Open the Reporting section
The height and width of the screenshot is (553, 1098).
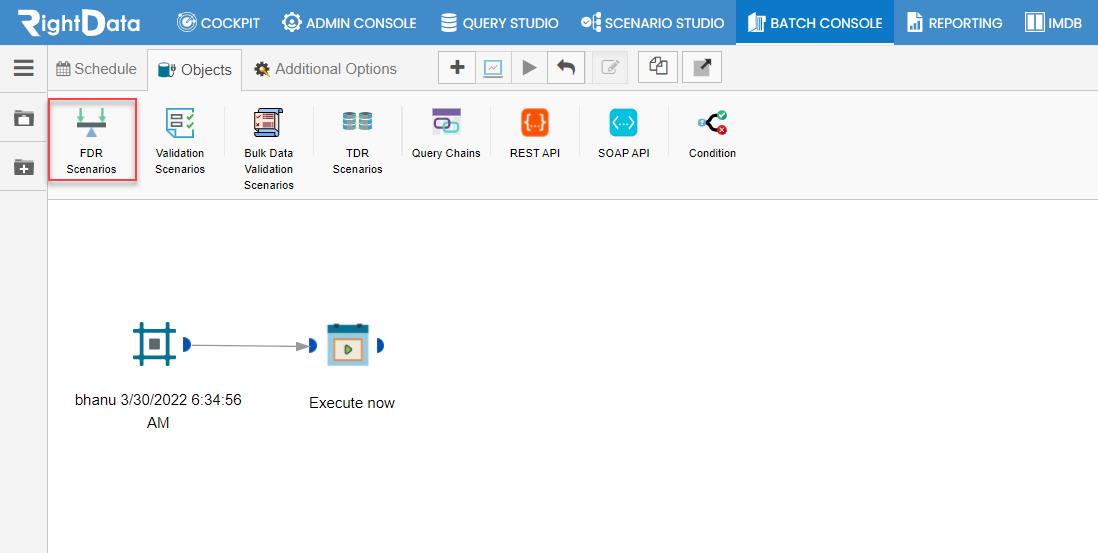click(954, 22)
